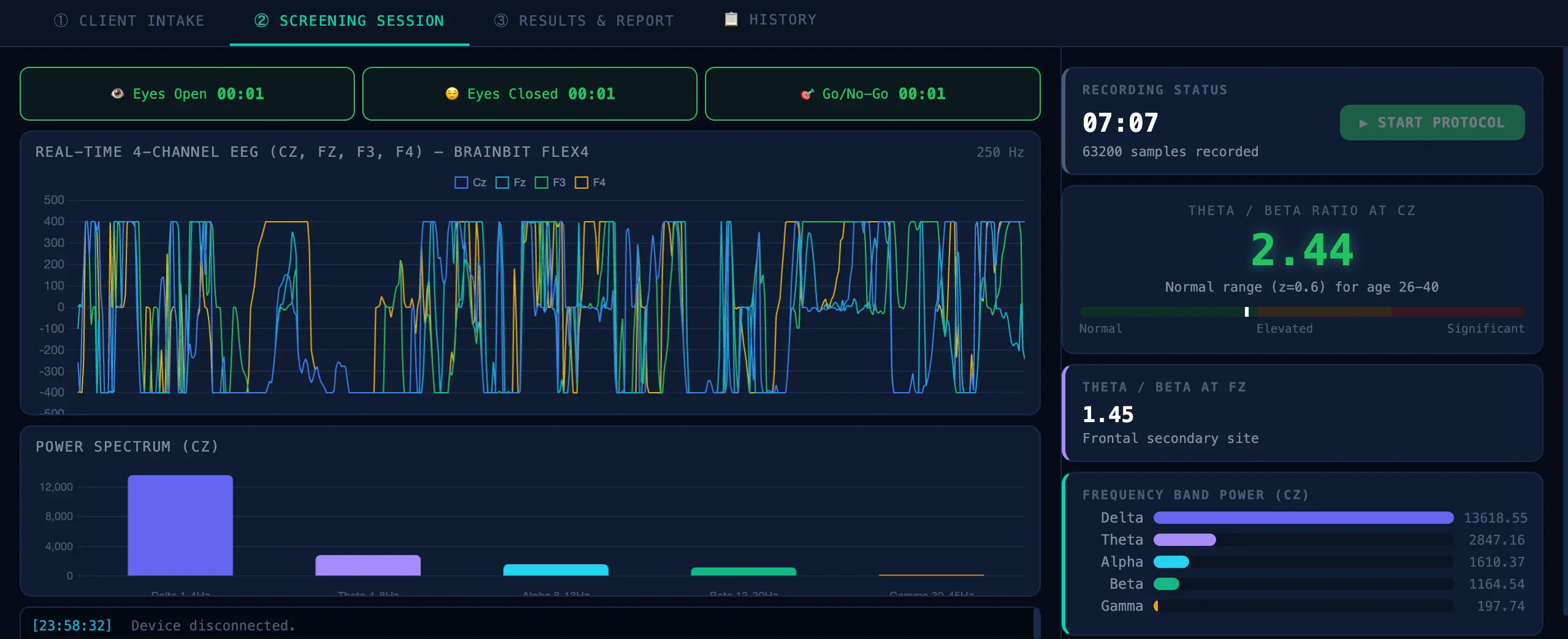Click the right sidebar scrollbar
The image size is (1568, 639).
pyautogui.click(x=1565, y=331)
